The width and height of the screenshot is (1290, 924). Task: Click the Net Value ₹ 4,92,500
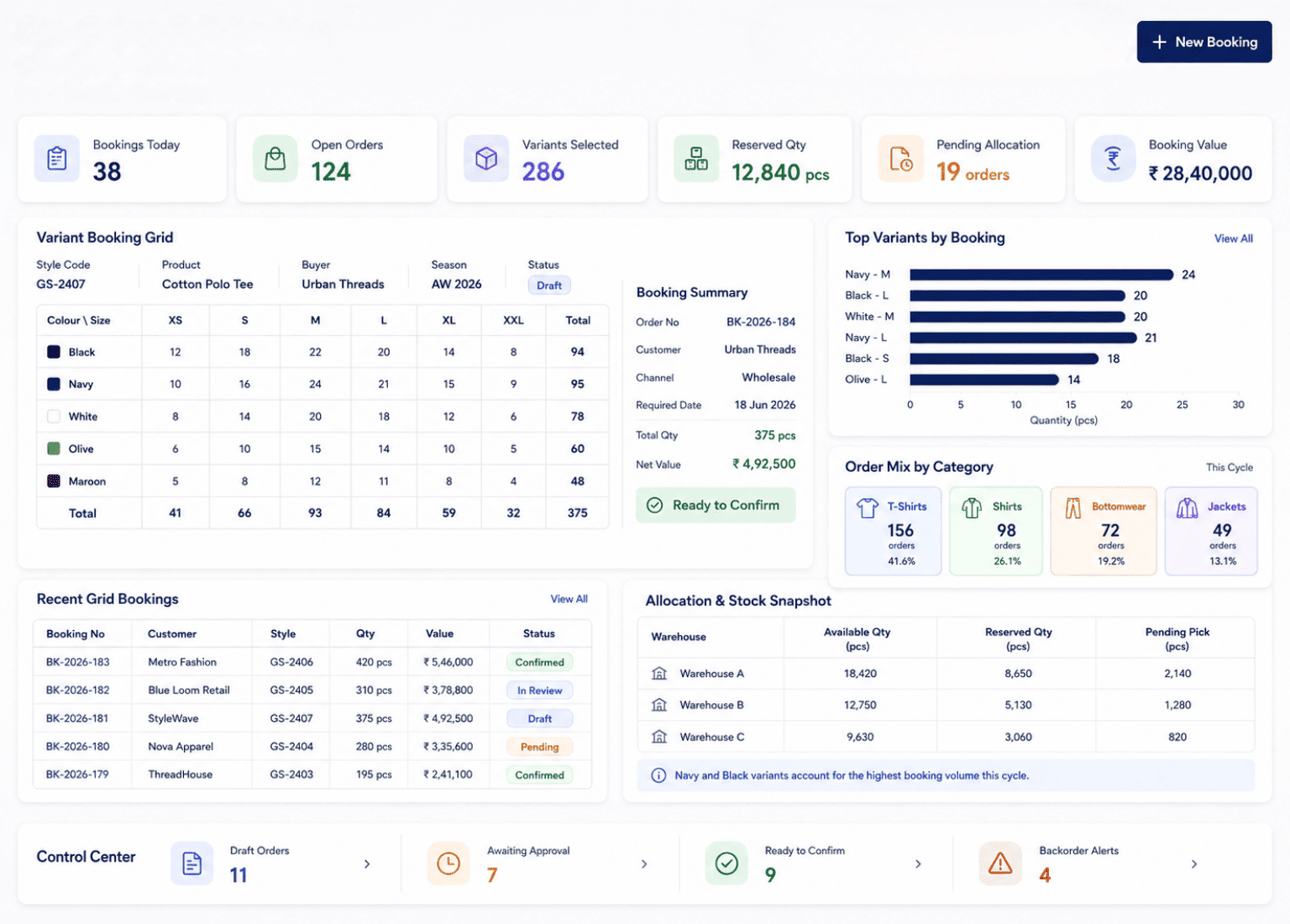click(763, 464)
